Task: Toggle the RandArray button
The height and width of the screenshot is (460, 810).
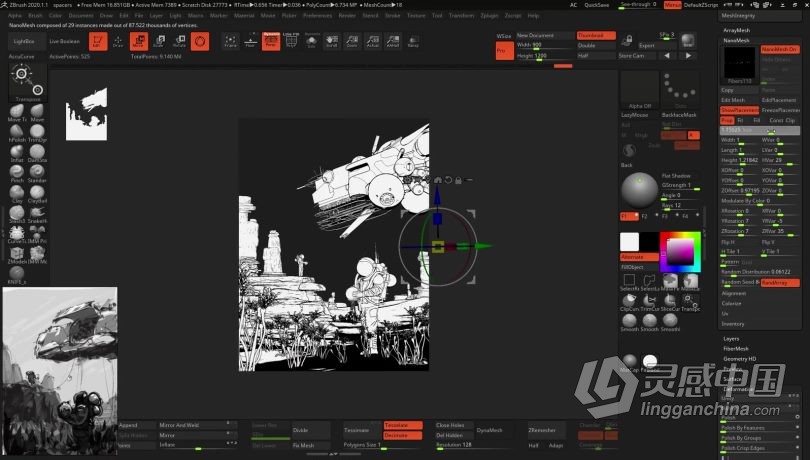Action: 780,283
